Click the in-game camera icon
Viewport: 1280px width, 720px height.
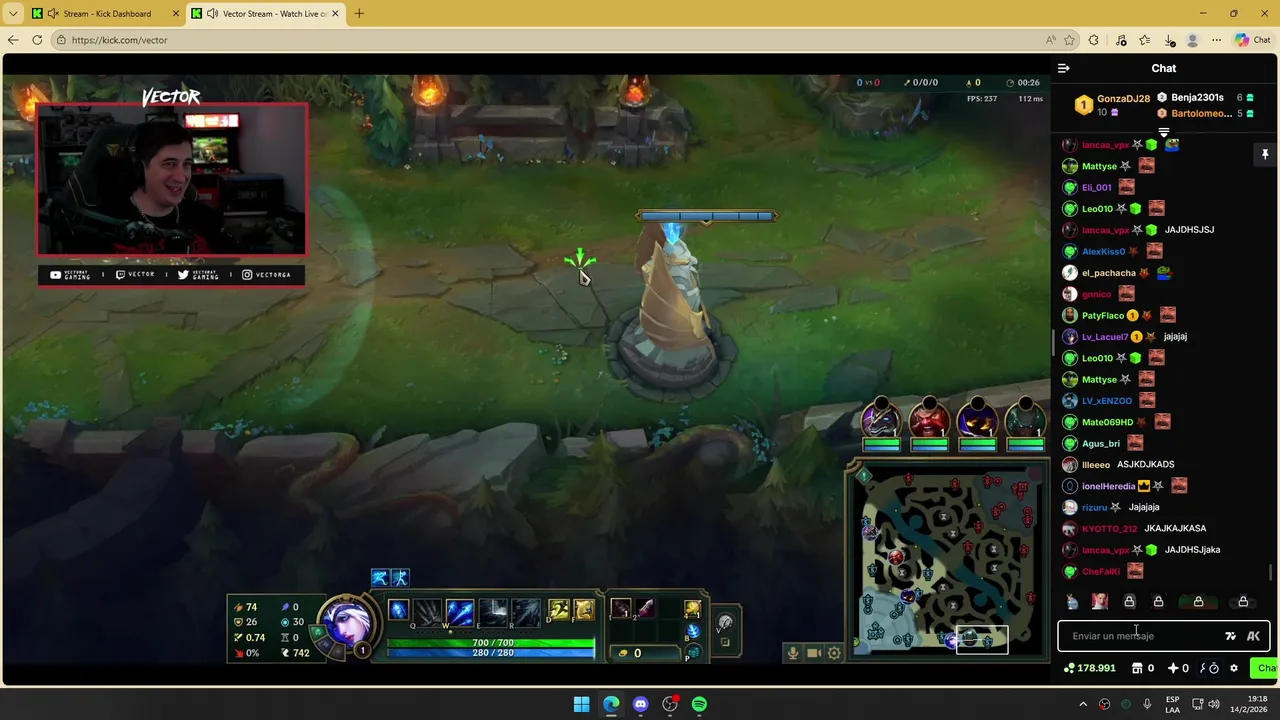(814, 653)
